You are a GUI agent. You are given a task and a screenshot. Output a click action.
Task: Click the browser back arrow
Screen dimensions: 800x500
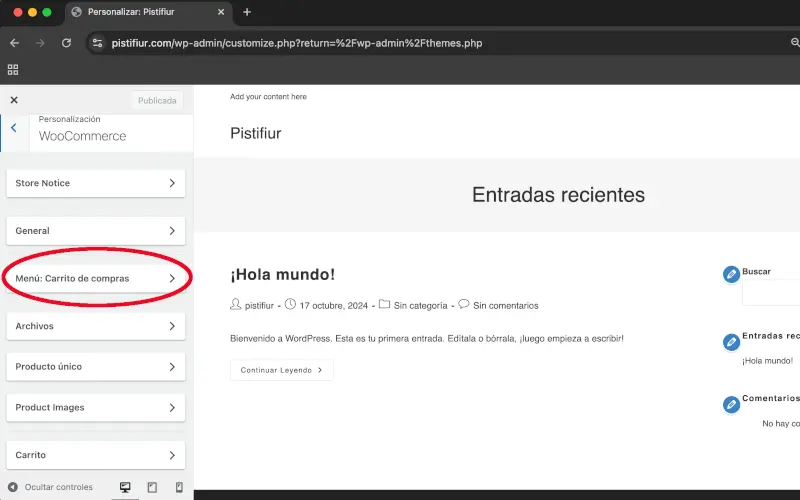coord(14,43)
